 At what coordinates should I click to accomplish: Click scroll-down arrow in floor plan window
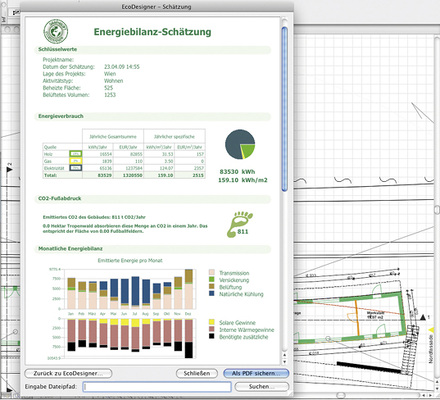click(x=437, y=389)
